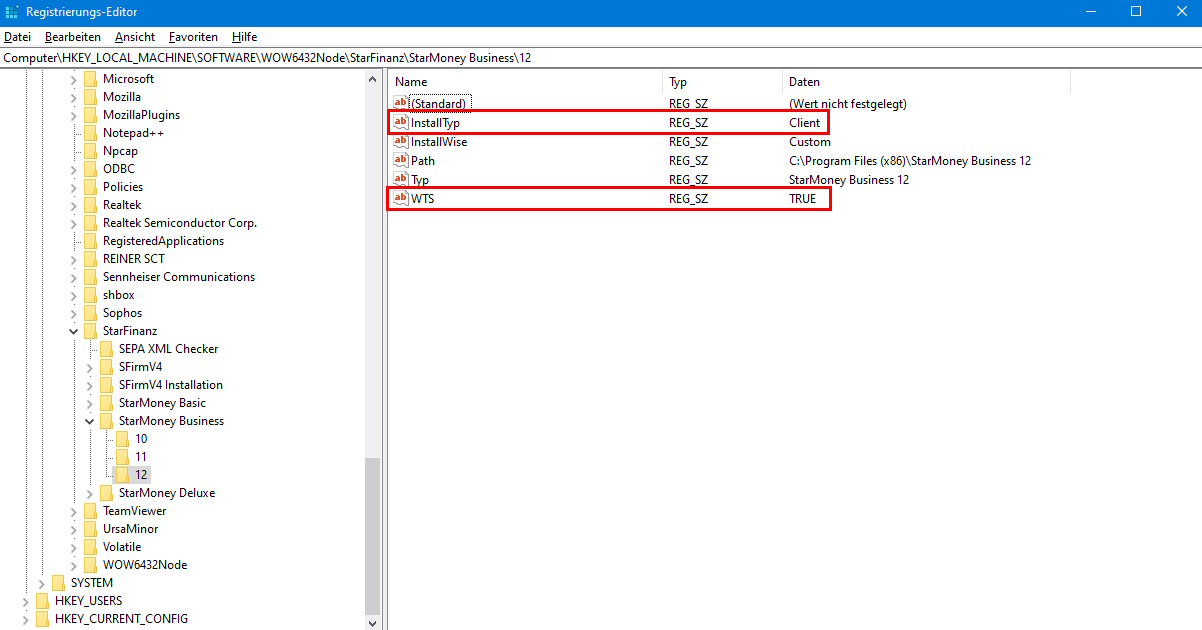1202x630 pixels.
Task: Click the tree pane scrollbar thumb
Action: pyautogui.click(x=373, y=536)
